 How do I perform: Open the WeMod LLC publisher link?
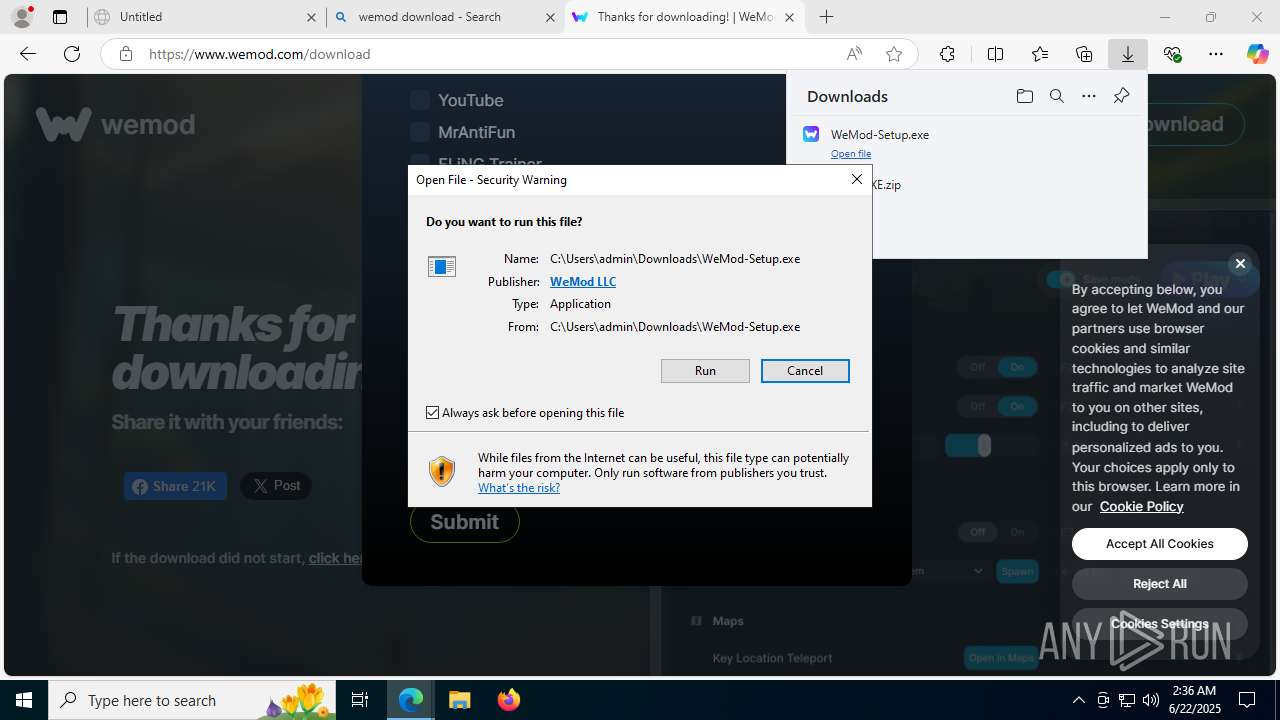point(583,282)
